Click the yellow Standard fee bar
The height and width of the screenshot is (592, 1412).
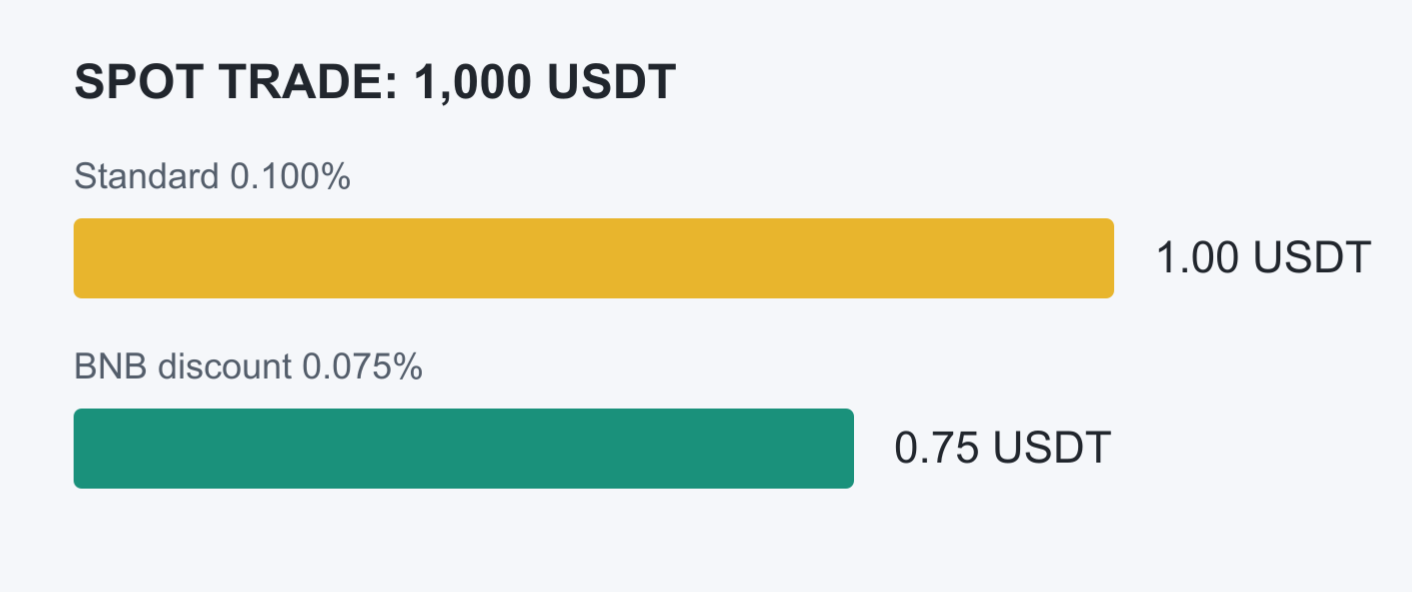594,258
